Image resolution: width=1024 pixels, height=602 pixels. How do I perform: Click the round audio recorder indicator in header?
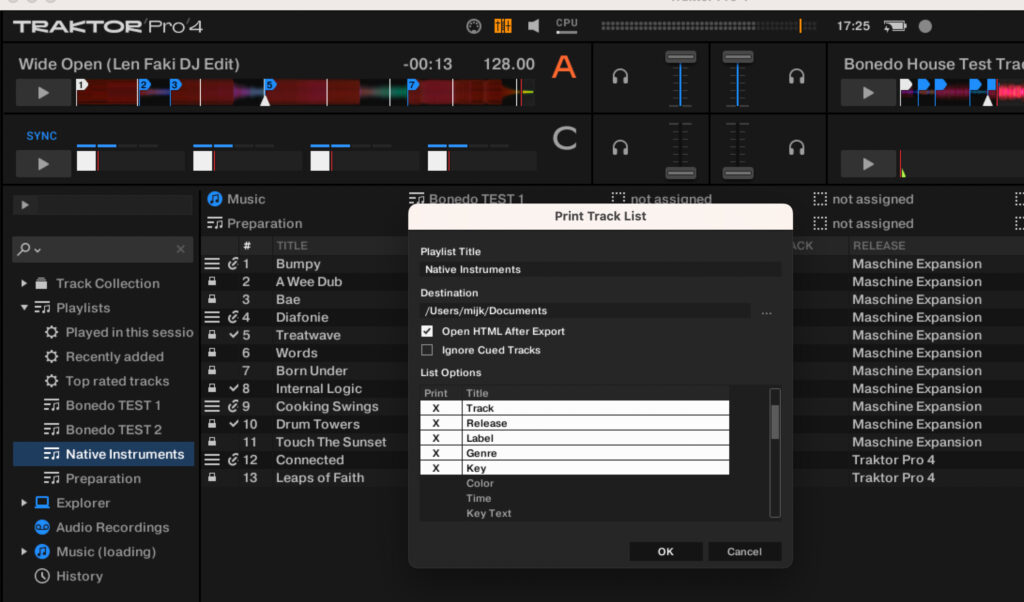(x=925, y=26)
